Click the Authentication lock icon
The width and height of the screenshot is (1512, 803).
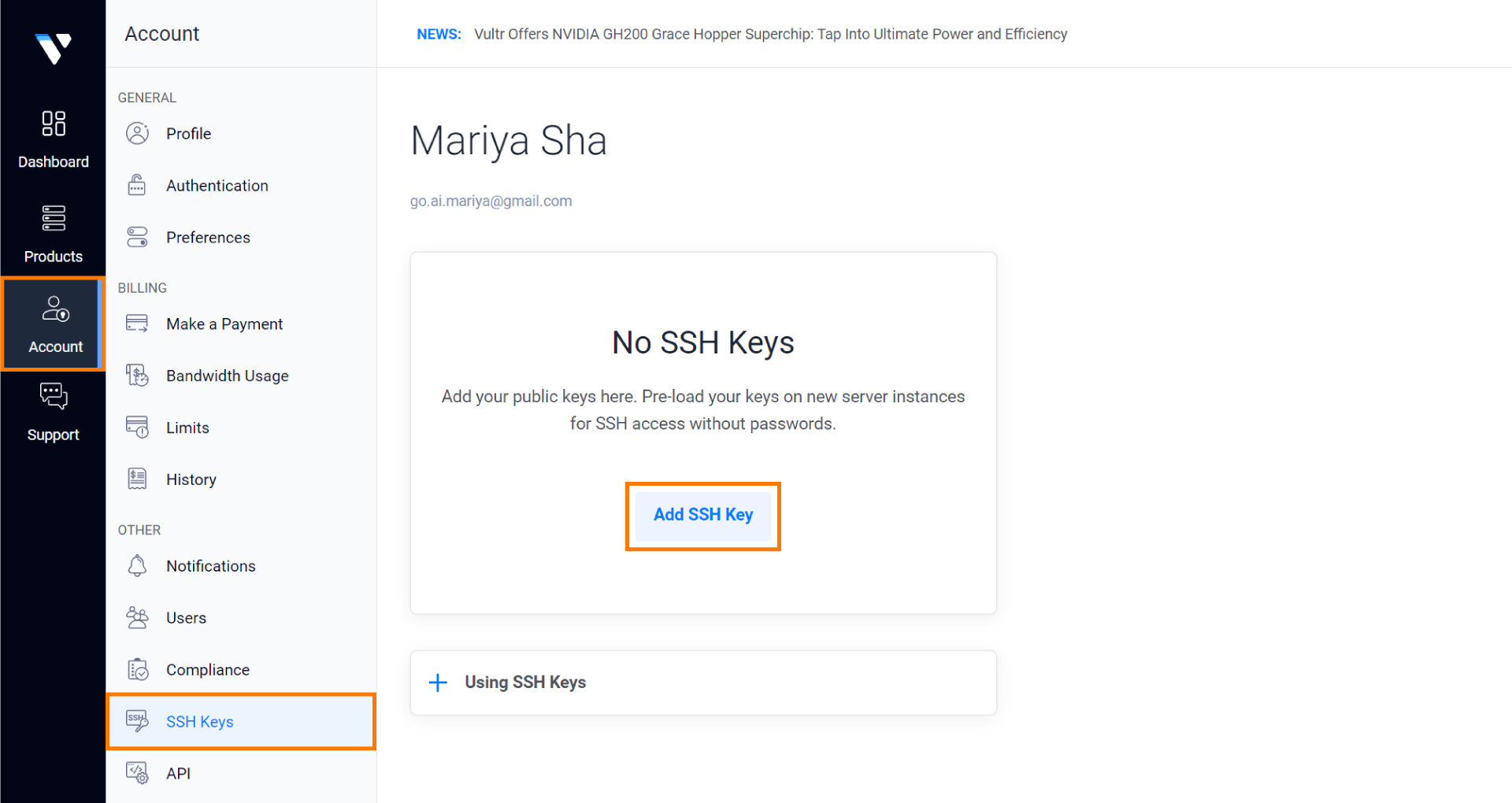137,186
